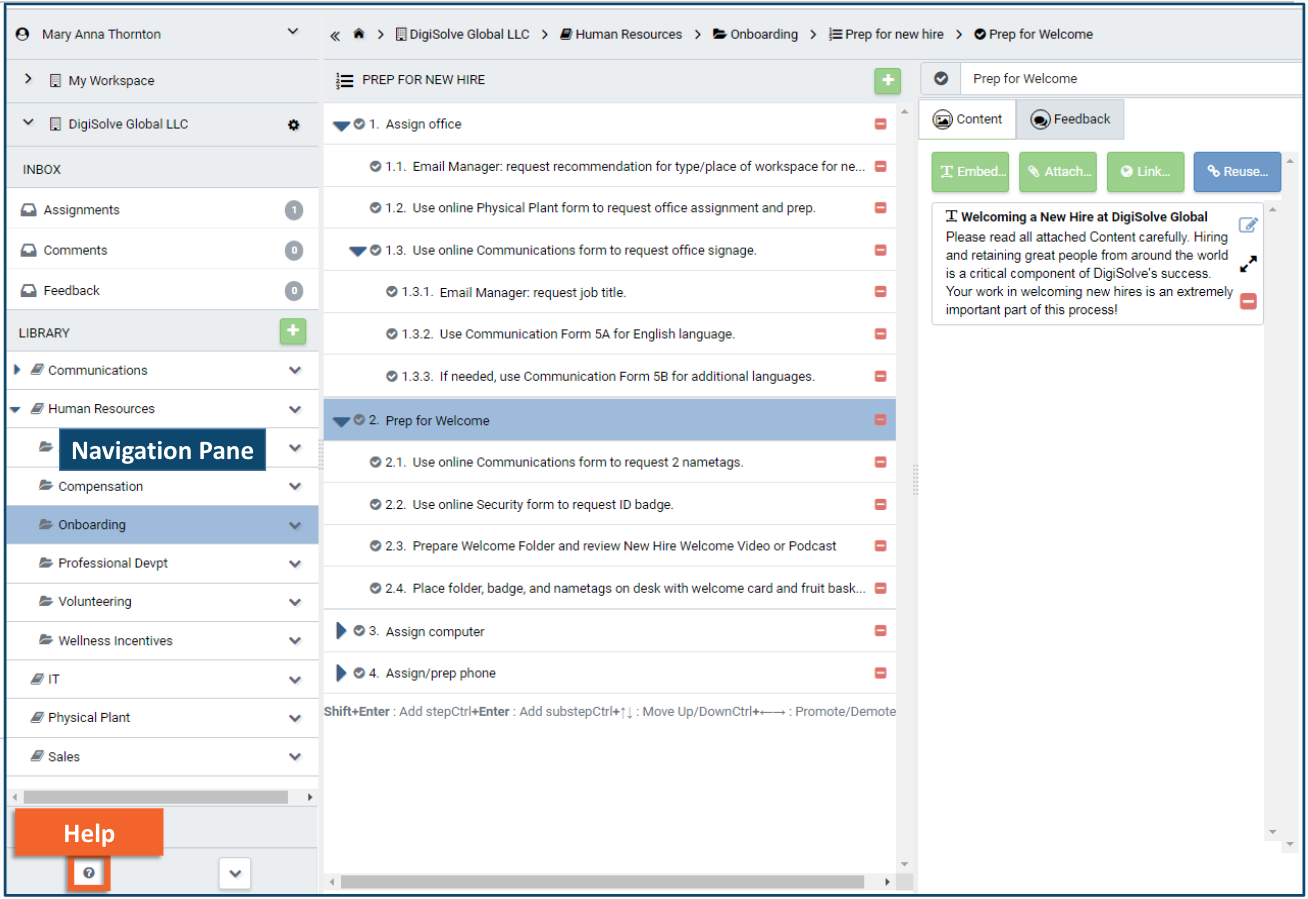
Task: Delete step 1.2 Physical Plant form
Action: (880, 208)
